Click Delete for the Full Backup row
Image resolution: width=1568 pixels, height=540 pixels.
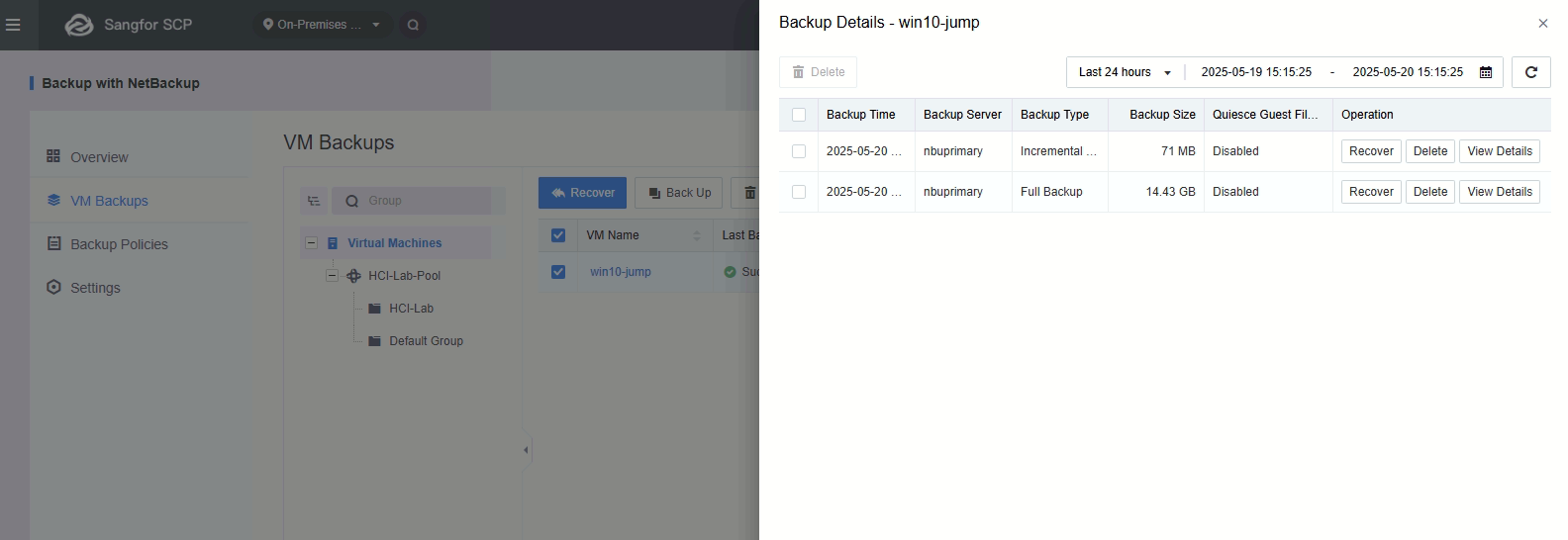[1430, 192]
